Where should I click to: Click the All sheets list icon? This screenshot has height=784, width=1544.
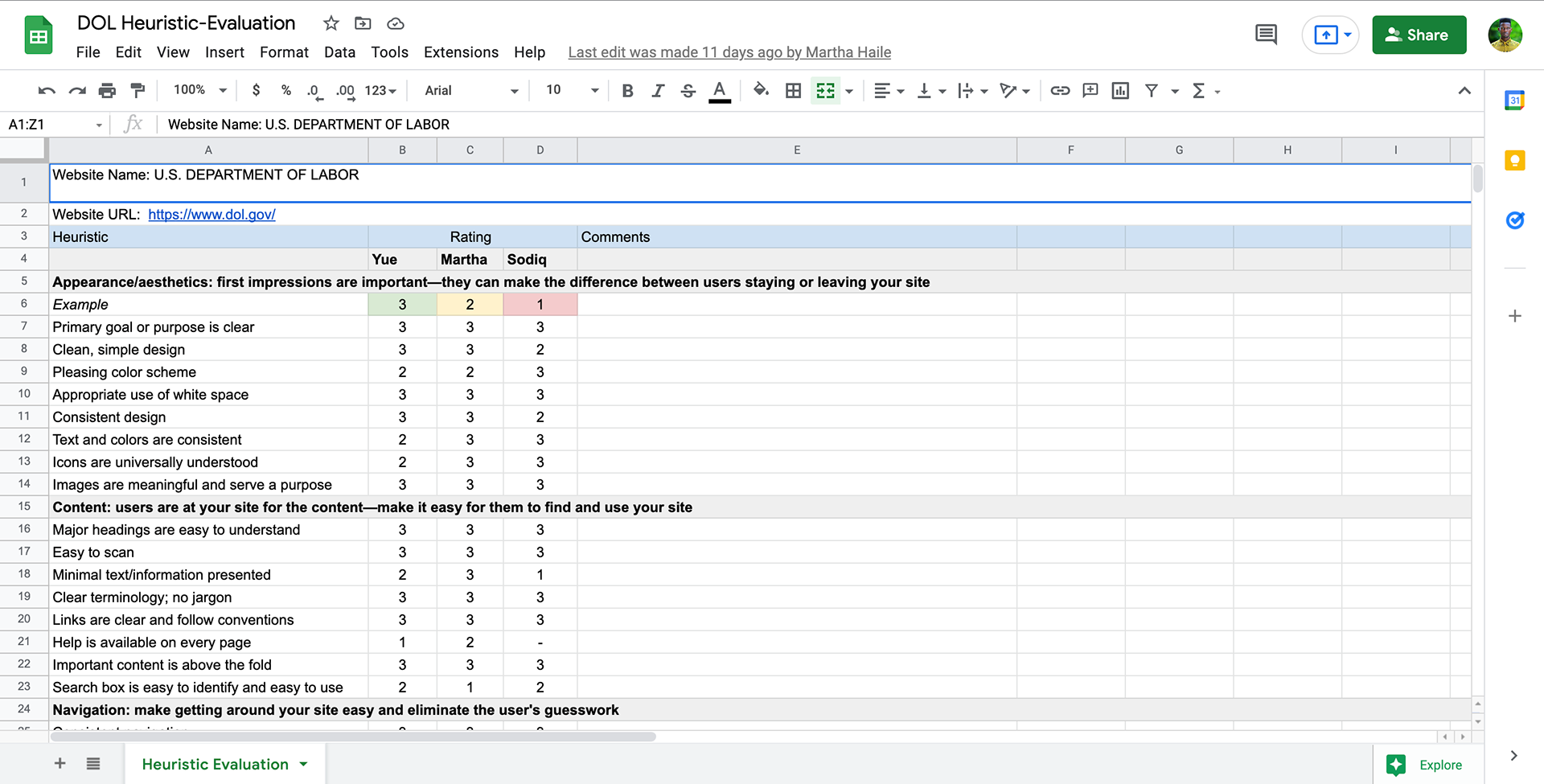pos(93,763)
